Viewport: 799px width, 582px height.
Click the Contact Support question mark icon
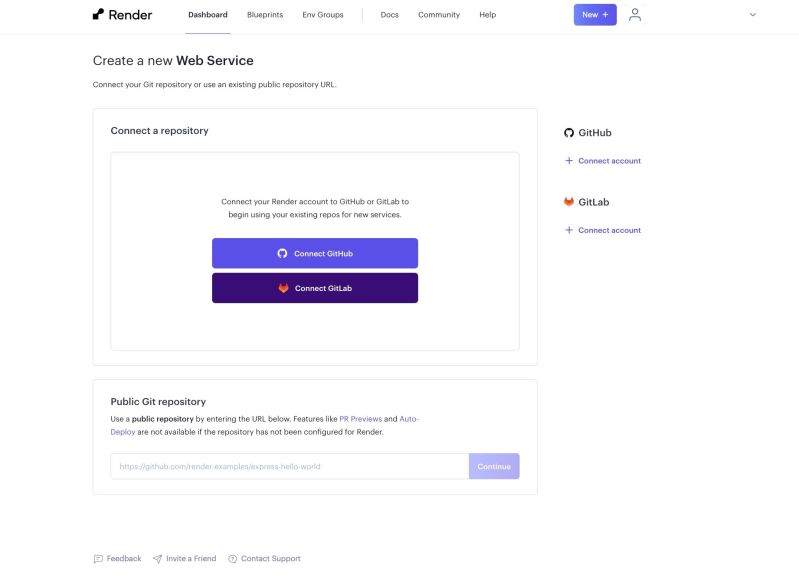click(232, 559)
